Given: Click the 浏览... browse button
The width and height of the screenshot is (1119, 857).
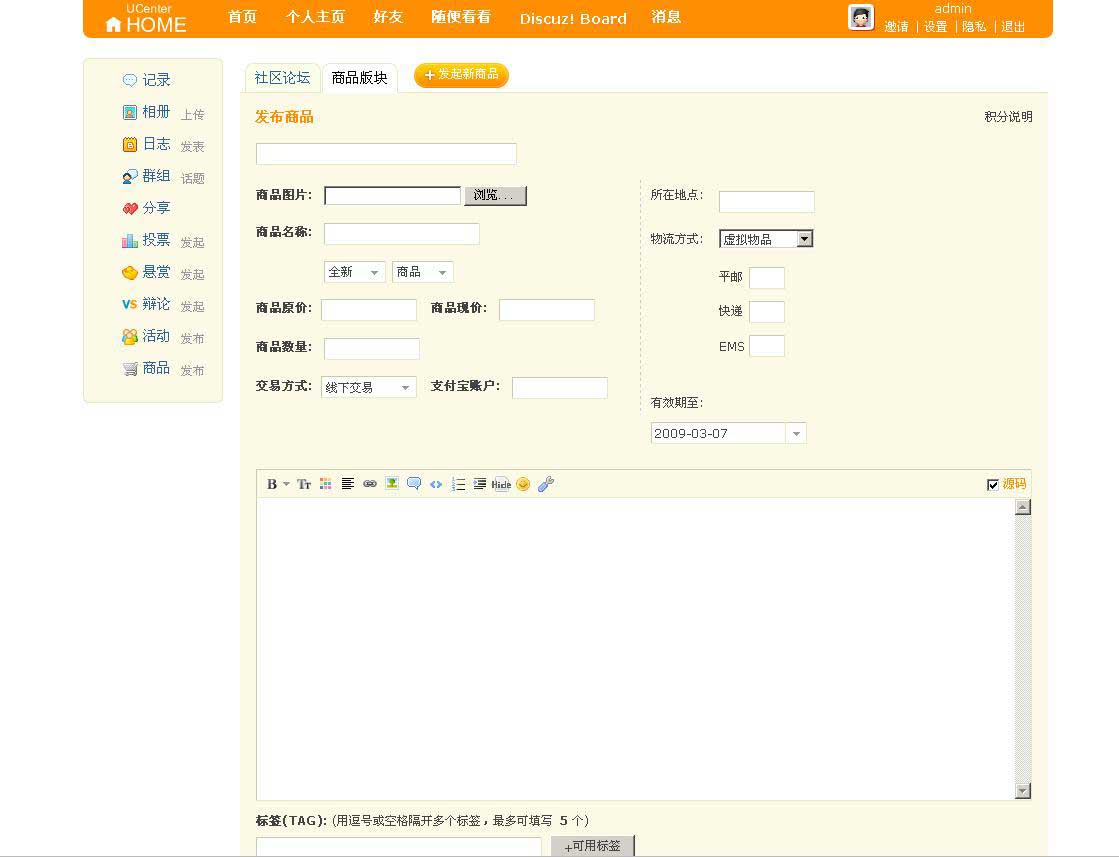Looking at the screenshot, I should [x=495, y=196].
